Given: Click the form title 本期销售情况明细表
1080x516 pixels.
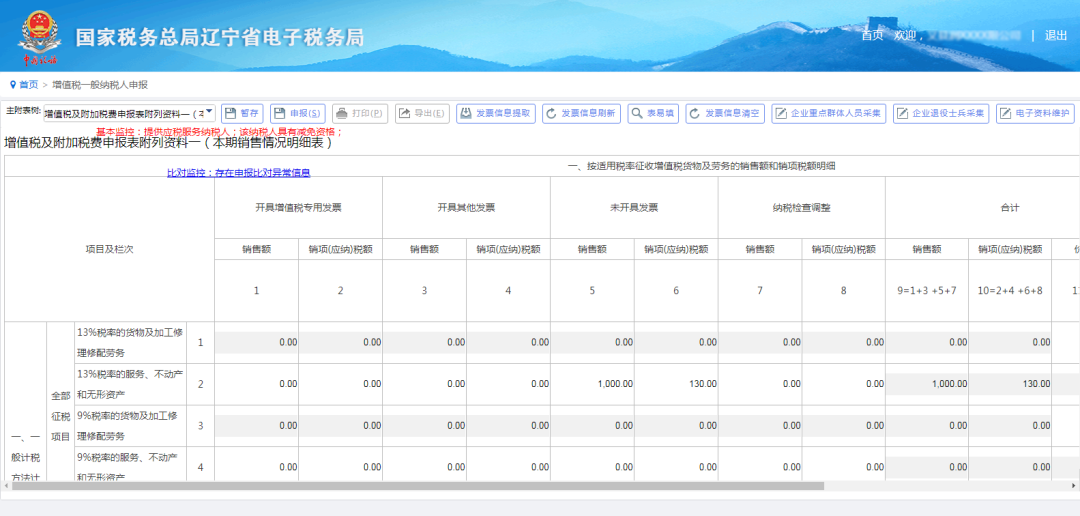Looking at the screenshot, I should click(x=169, y=143).
